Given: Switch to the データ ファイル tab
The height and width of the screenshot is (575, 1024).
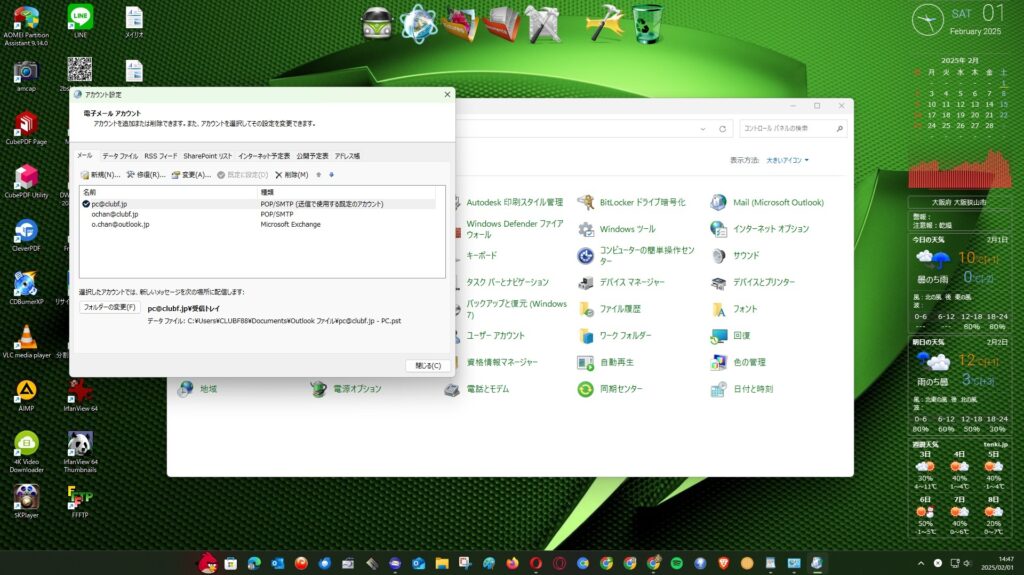Looking at the screenshot, I should [120, 156].
